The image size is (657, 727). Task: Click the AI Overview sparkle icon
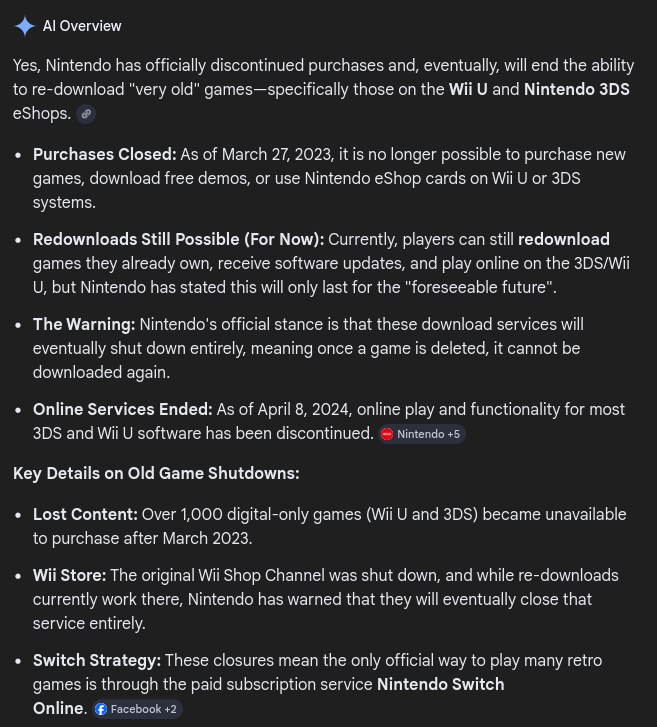point(24,26)
